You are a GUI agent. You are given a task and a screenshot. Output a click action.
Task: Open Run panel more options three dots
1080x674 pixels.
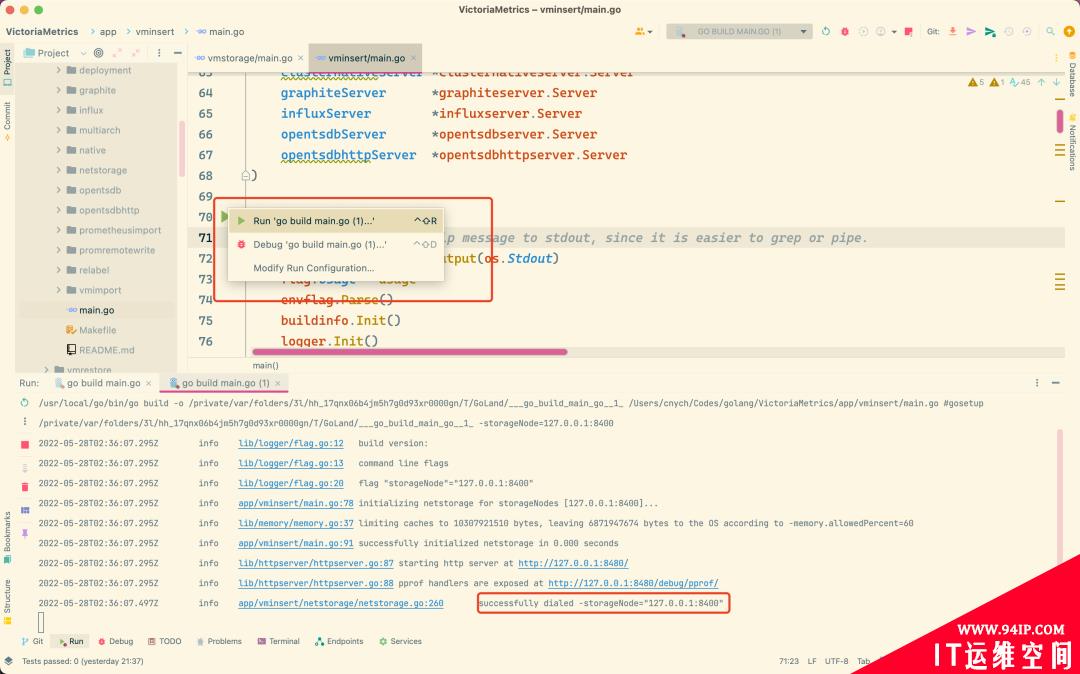point(1037,383)
